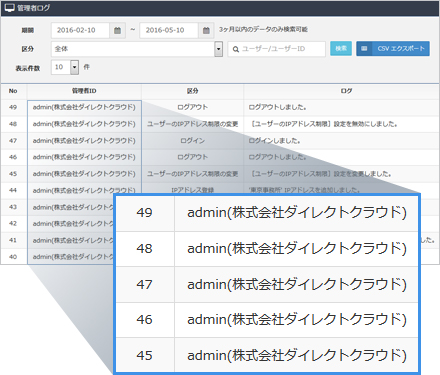This screenshot has width=440, height=375.
Task: Click the CSV エクスポート button
Action: (x=393, y=49)
